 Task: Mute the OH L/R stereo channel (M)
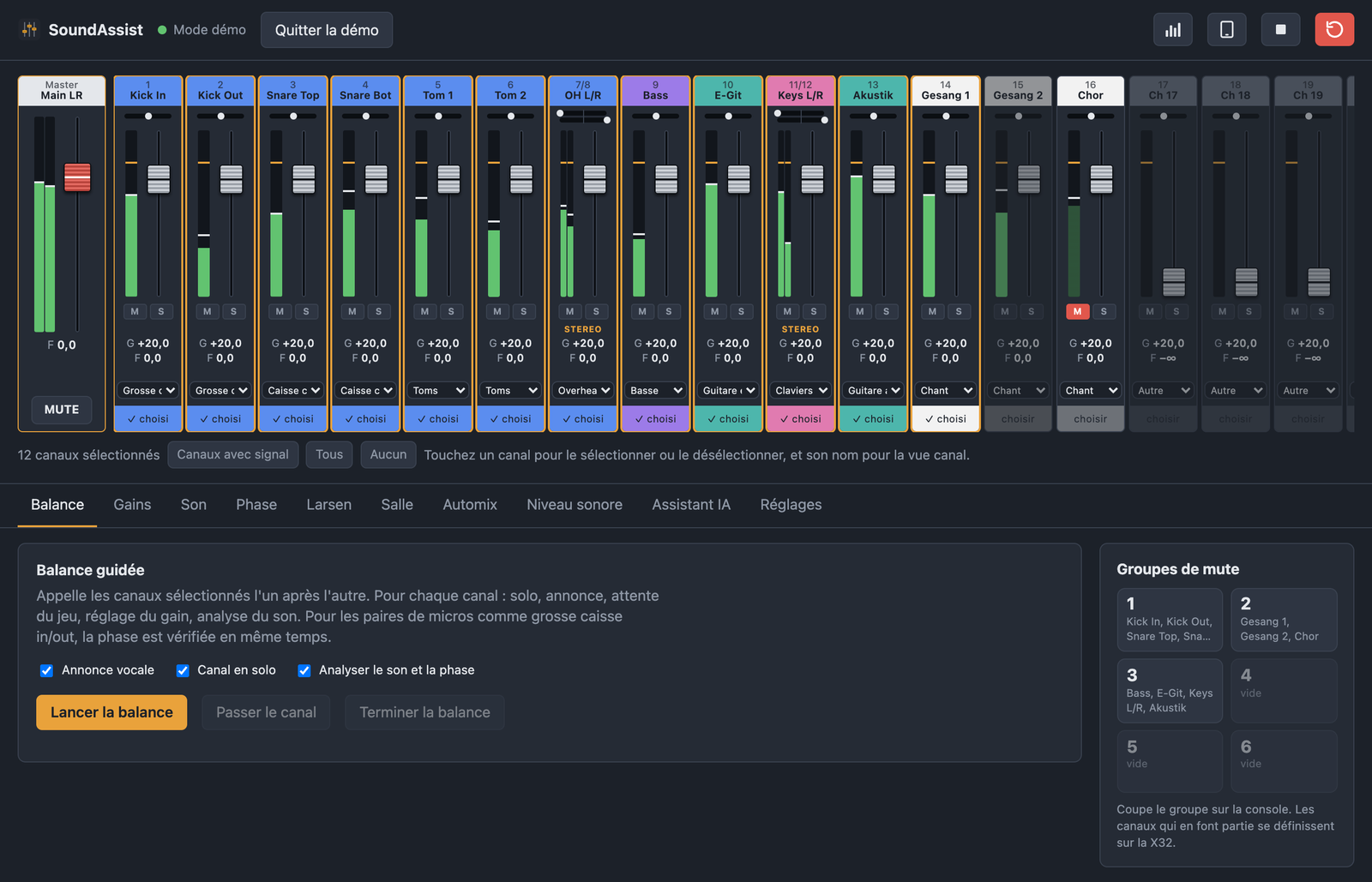pyautogui.click(x=570, y=311)
